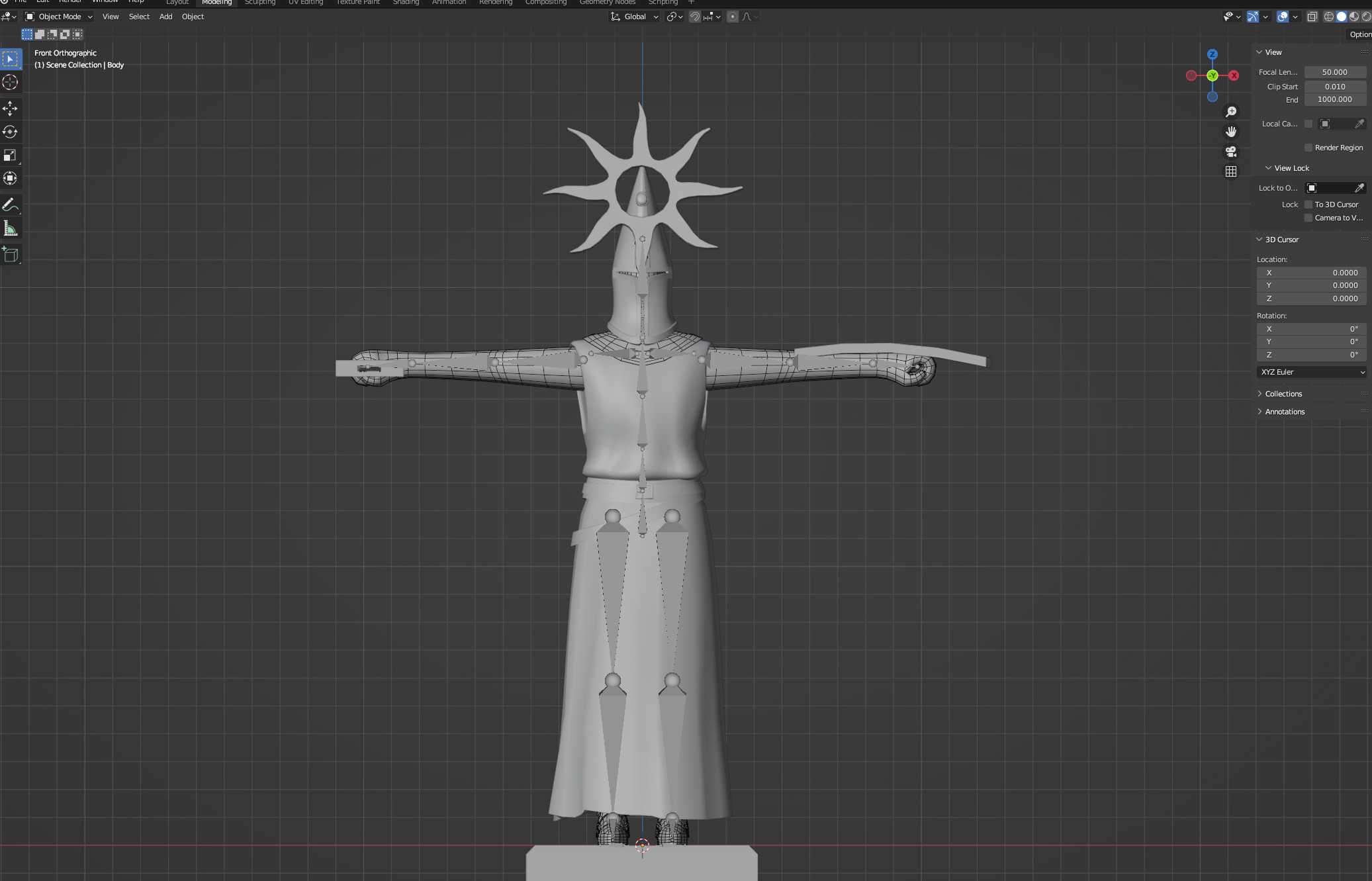Screen dimensions: 1372x881
Task: Enable Camera to View lock checkbox
Action: coord(1308,218)
